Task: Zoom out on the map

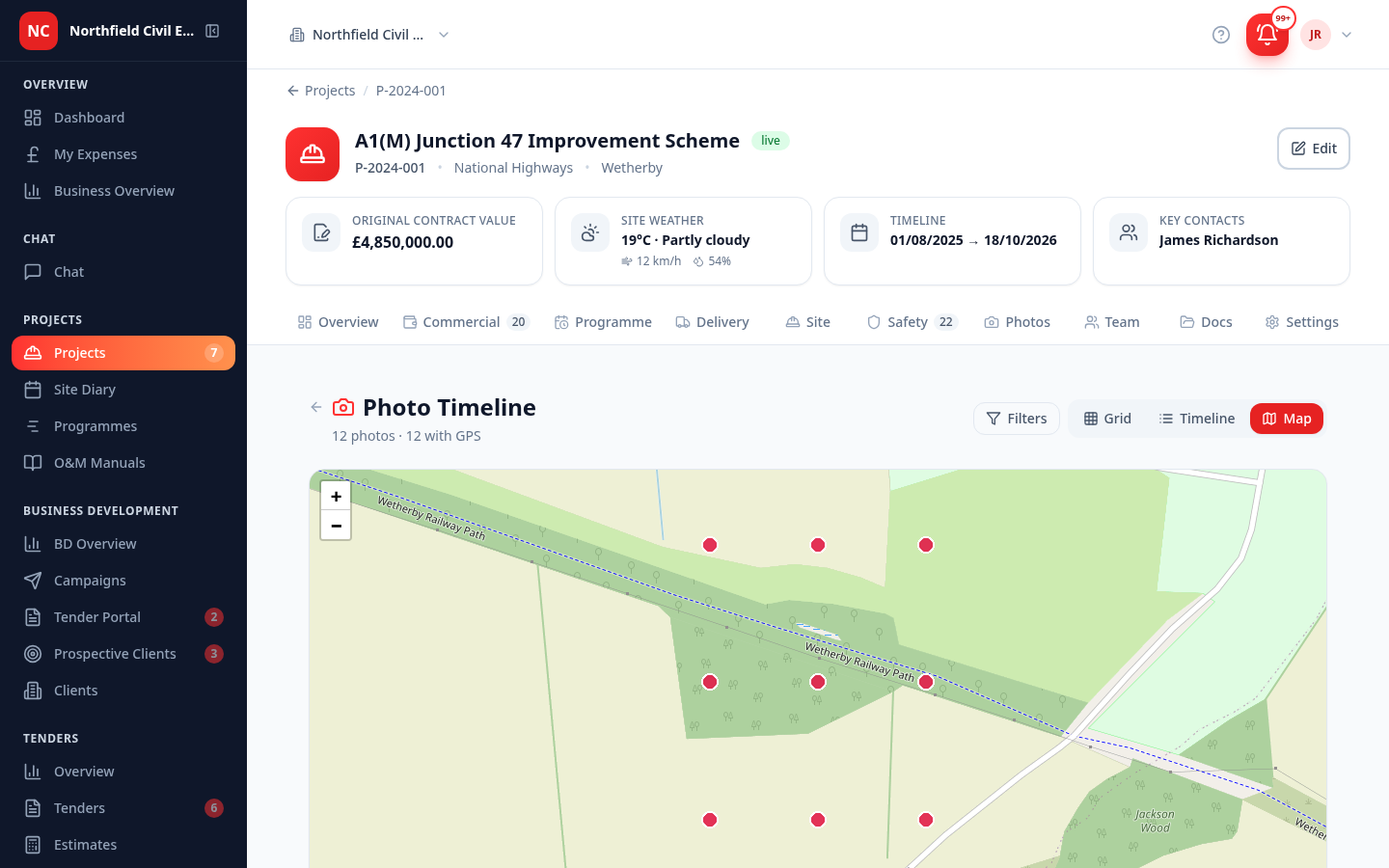Action: (x=336, y=526)
